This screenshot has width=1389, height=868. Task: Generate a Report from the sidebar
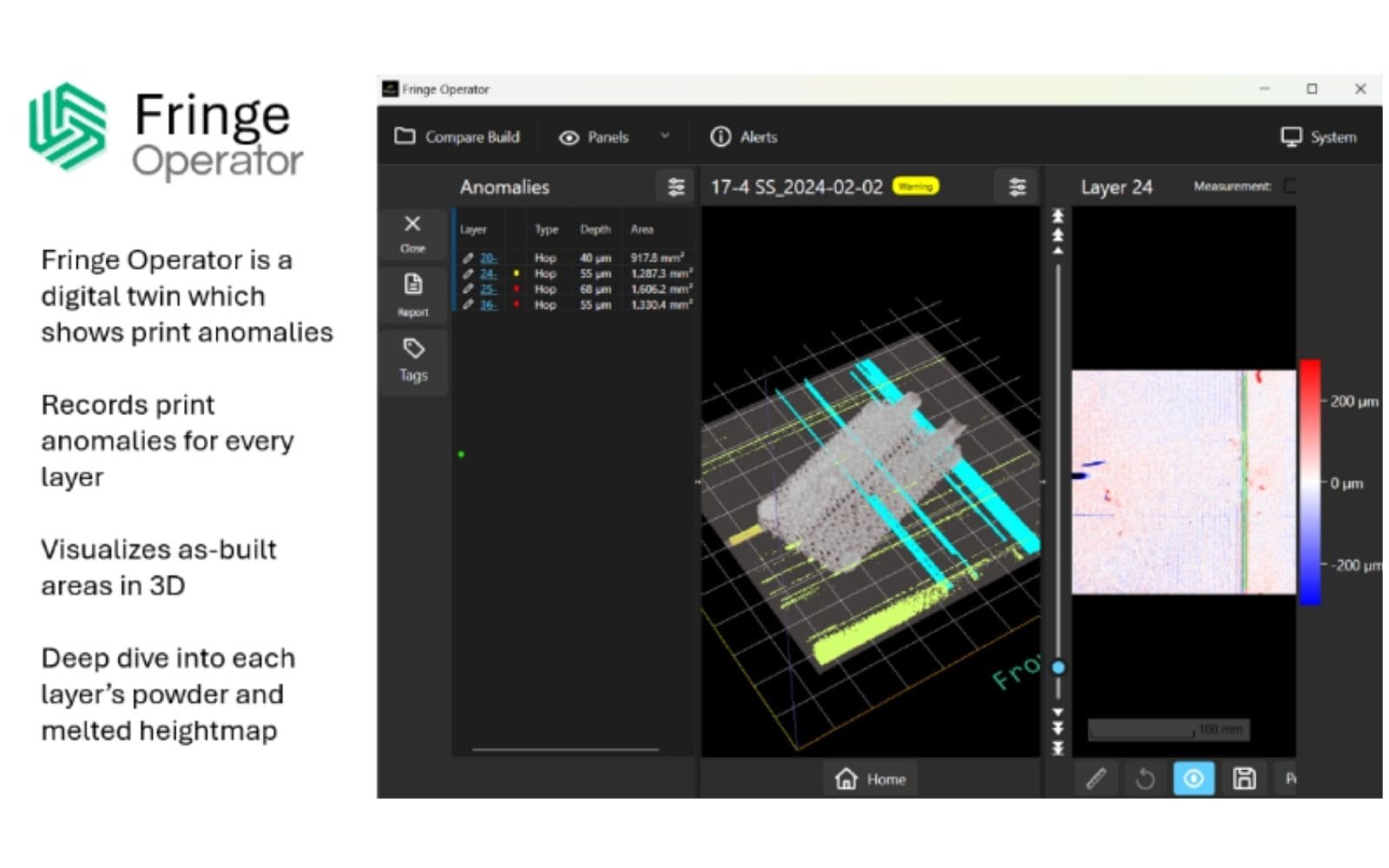click(x=413, y=294)
